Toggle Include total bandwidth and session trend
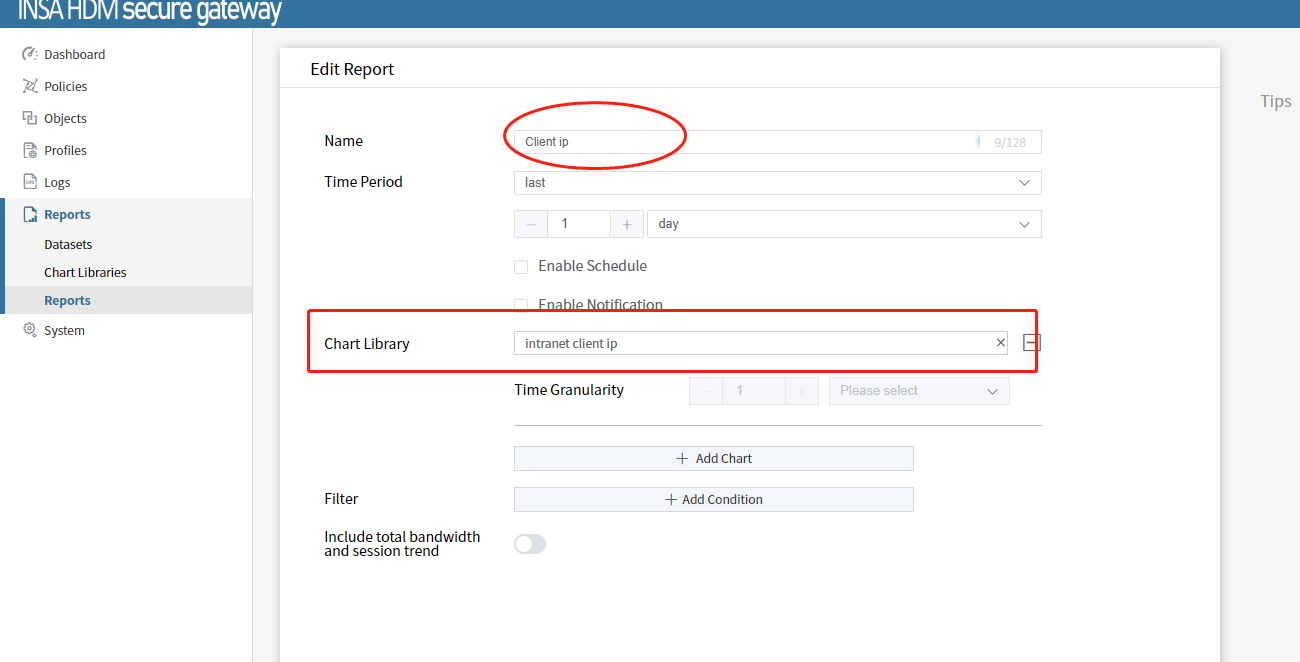The width and height of the screenshot is (1300, 662). click(530, 544)
